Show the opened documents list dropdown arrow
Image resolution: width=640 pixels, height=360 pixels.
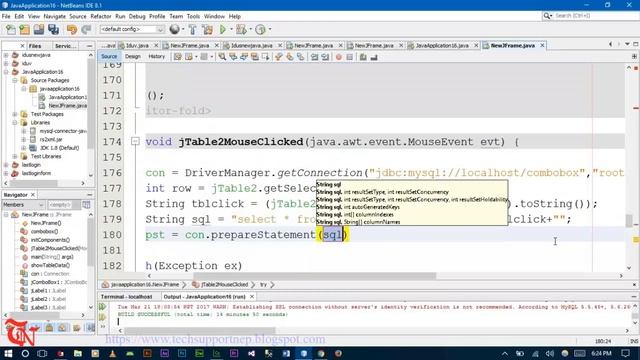(x=627, y=44)
